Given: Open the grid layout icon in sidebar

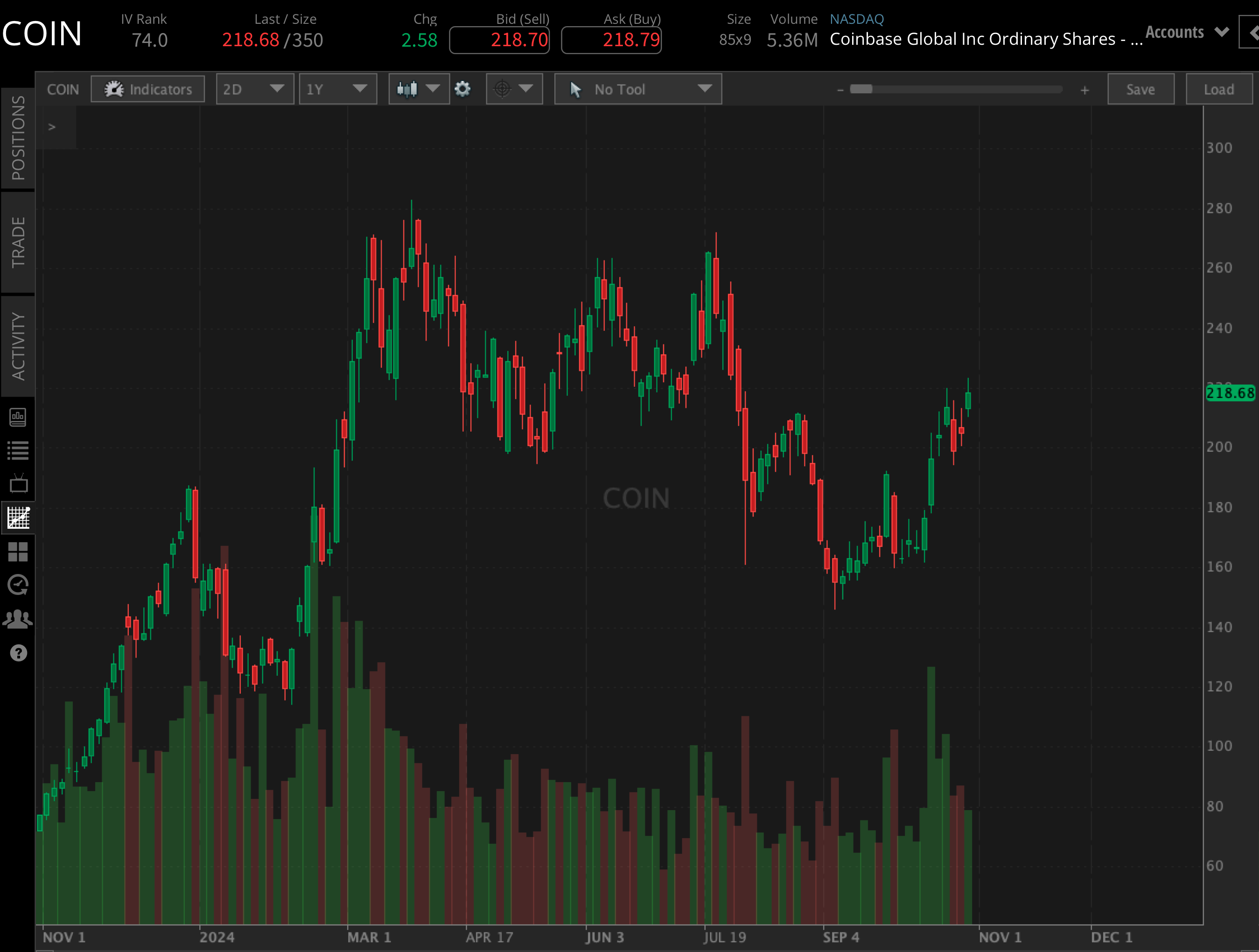Looking at the screenshot, I should pos(18,551).
